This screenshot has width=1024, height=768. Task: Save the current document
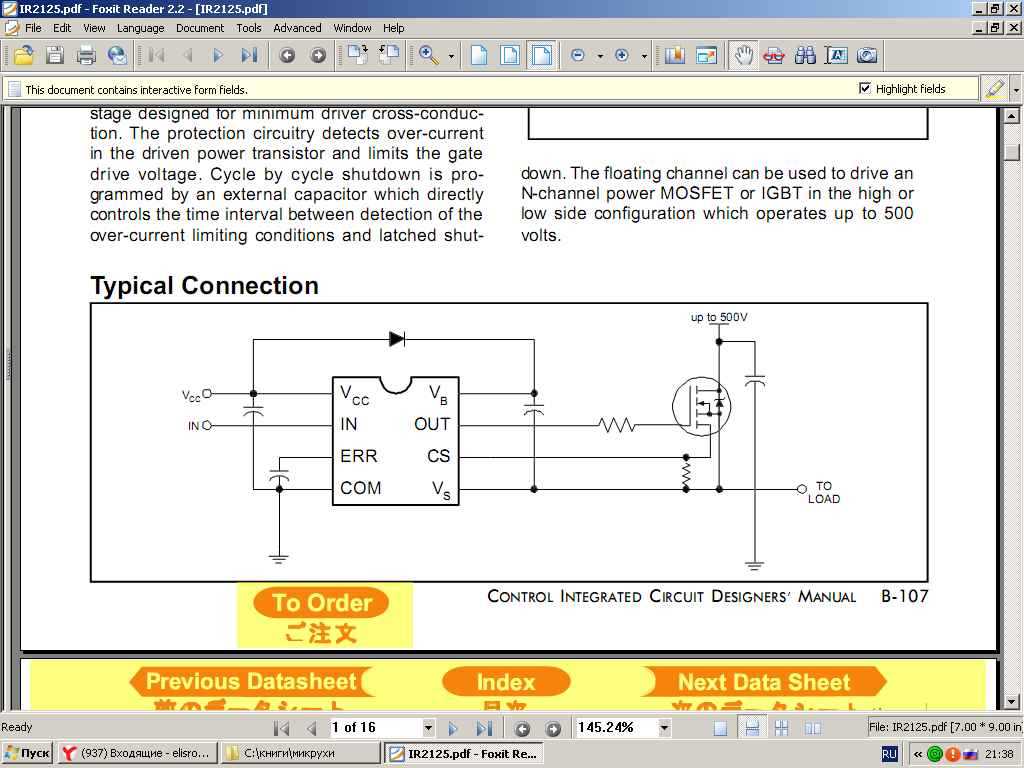pyautogui.click(x=56, y=55)
